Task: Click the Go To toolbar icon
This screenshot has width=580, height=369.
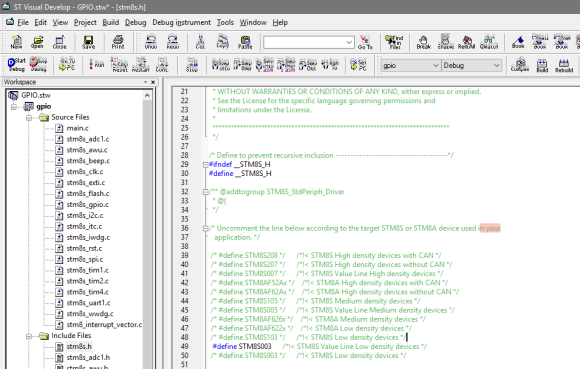Action: tap(365, 42)
